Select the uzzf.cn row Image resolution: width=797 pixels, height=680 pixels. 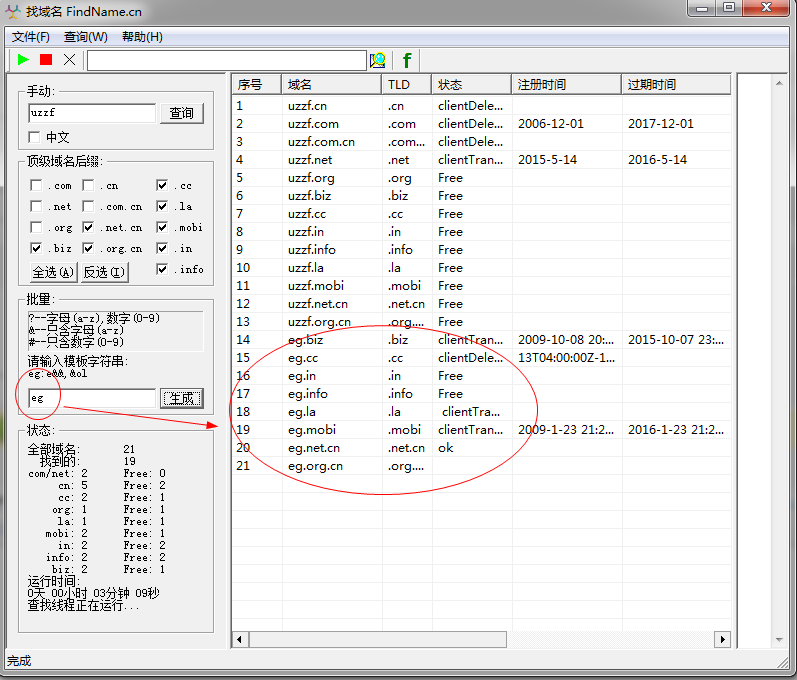pyautogui.click(x=481, y=106)
